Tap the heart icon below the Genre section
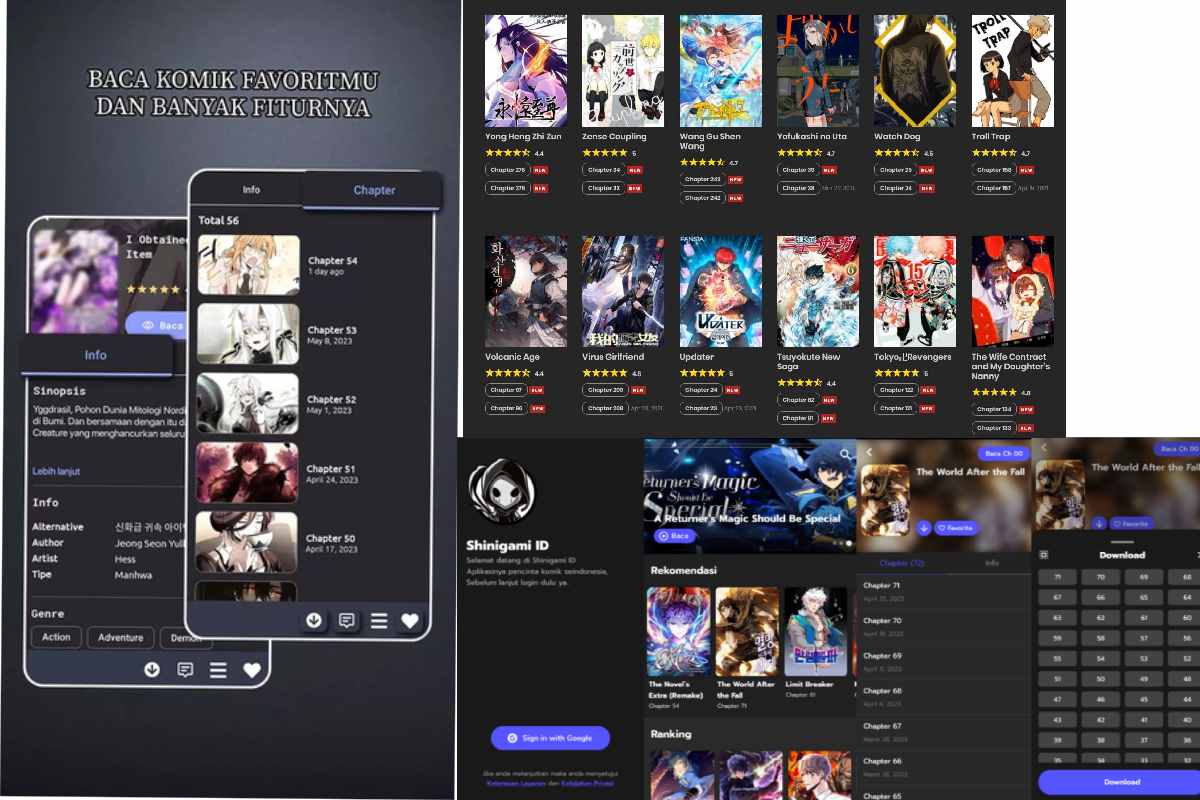Viewport: 1200px width, 800px height. (252, 670)
